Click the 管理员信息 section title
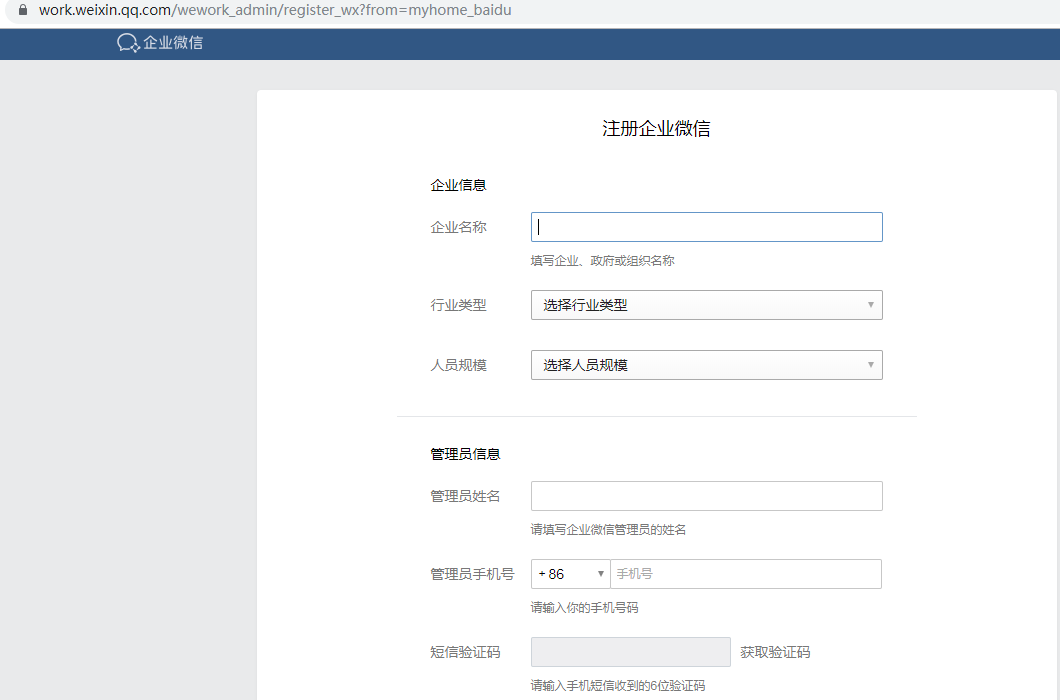Viewport: 1060px width, 700px height. pos(465,454)
